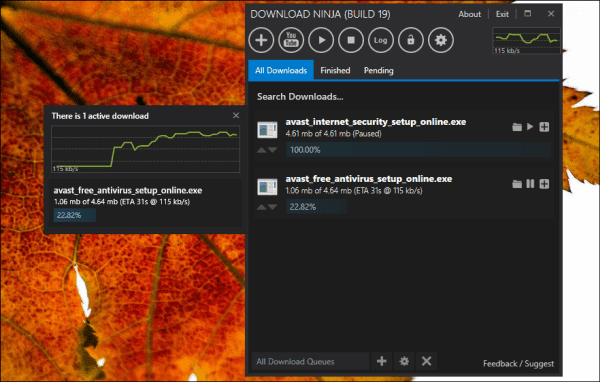Move avast_internet_security down in queue
600x382 pixels.
pos(272,150)
